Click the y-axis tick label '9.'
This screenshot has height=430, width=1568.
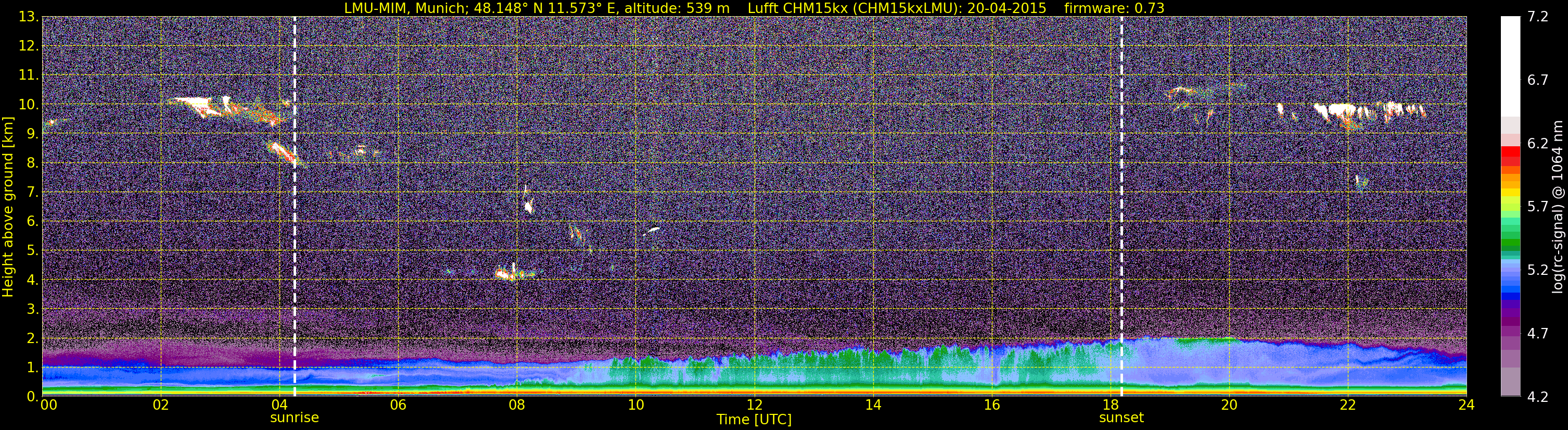click(x=32, y=133)
